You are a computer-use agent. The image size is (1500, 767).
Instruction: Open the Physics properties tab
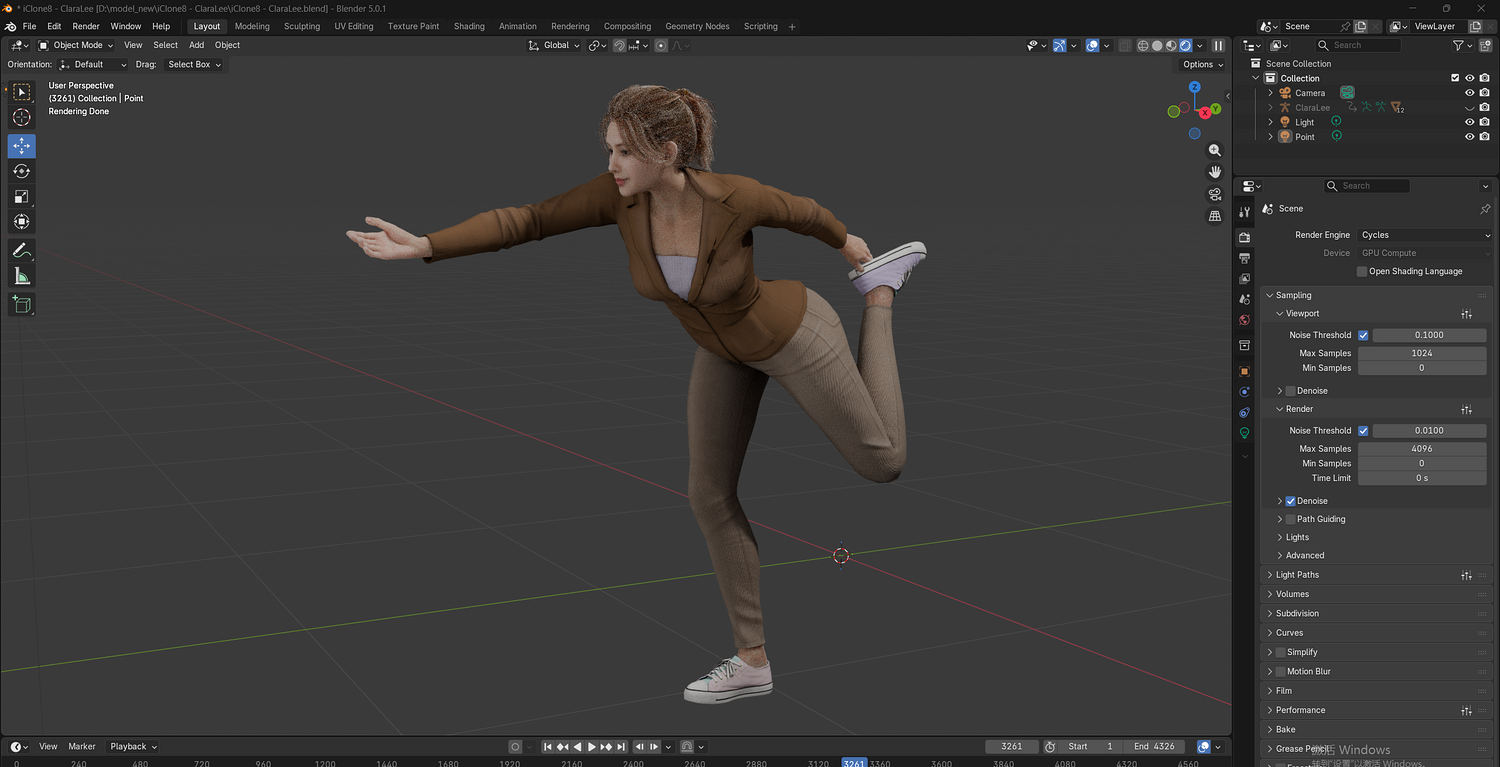(x=1245, y=392)
